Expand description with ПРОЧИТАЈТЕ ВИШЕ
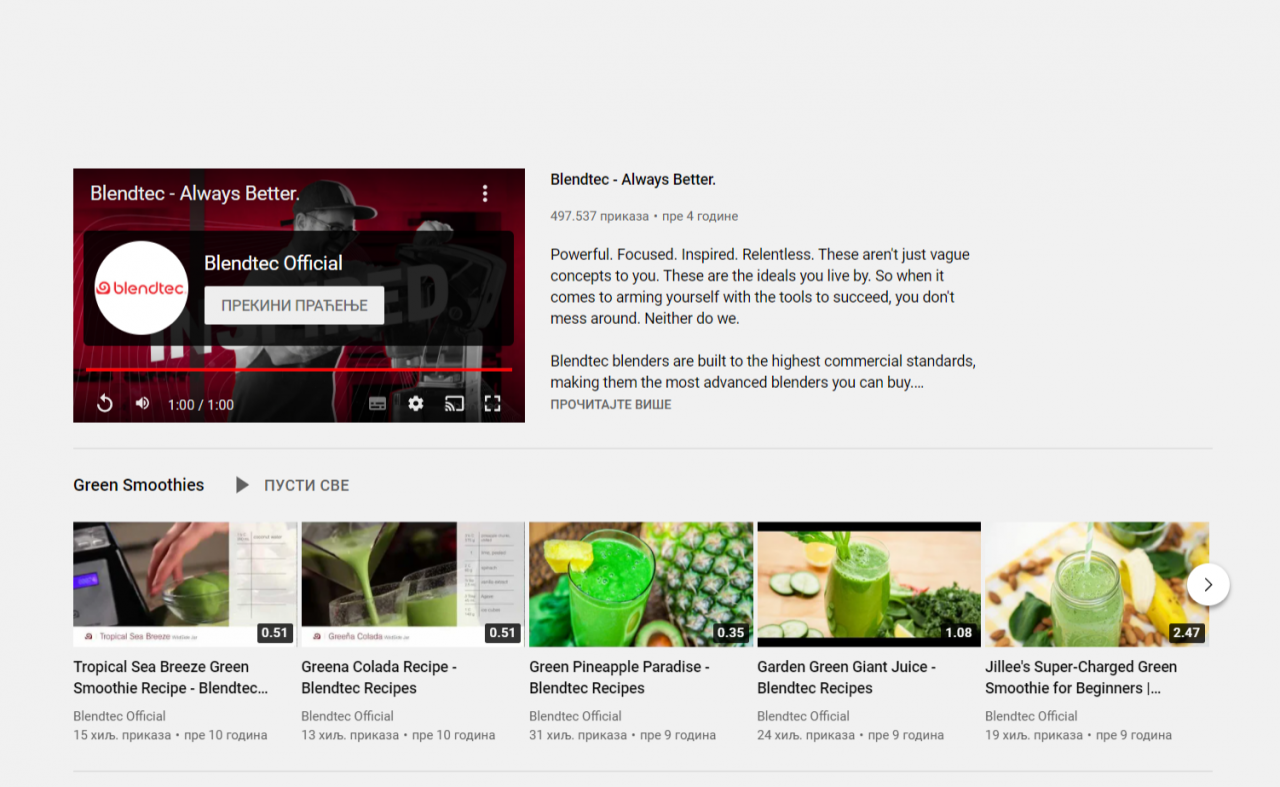 click(x=611, y=405)
